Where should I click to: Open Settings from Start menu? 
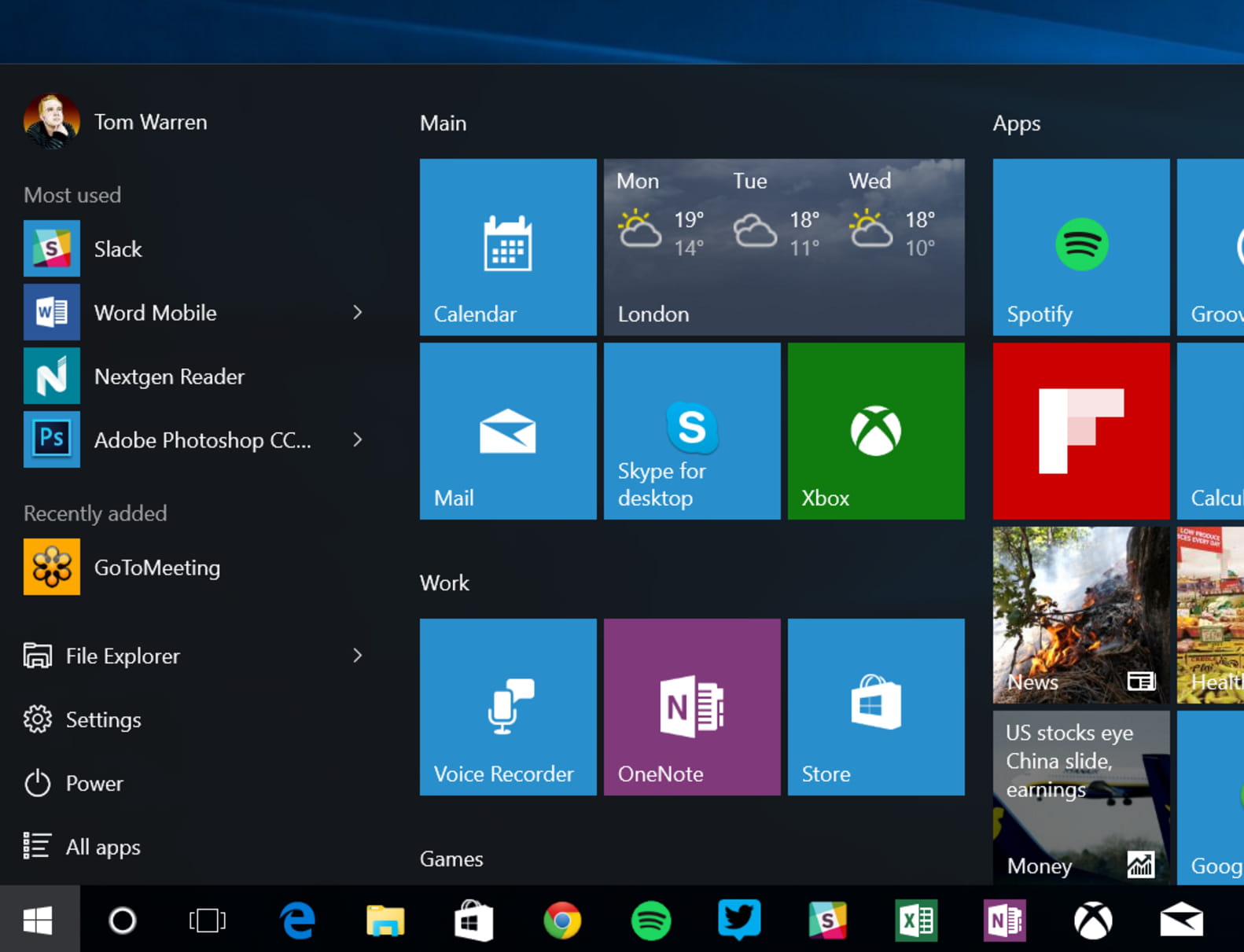[83, 719]
